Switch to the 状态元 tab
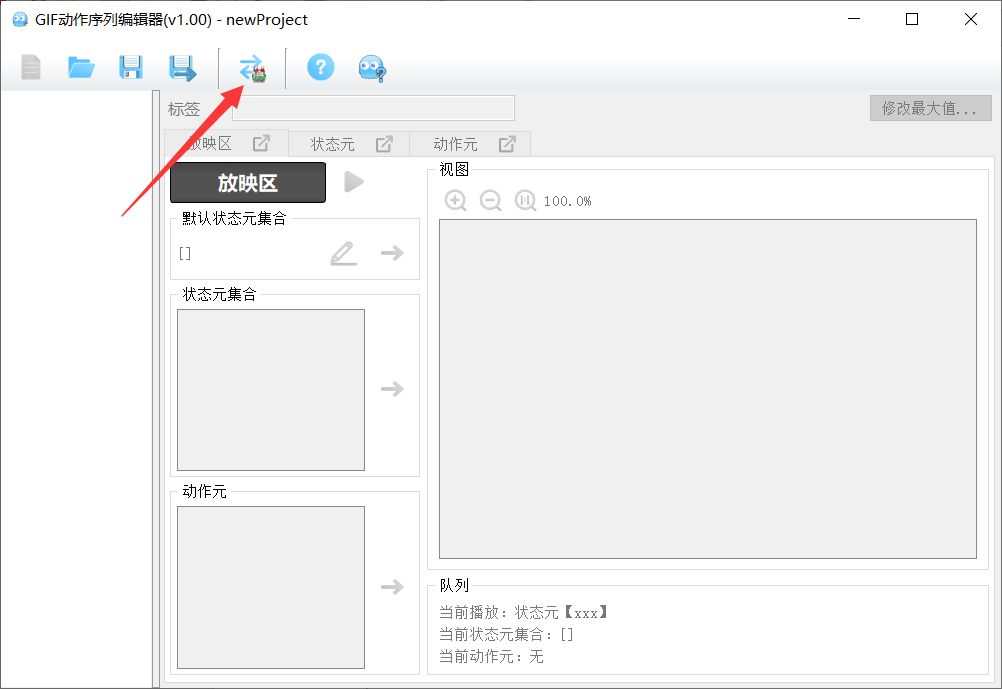 (x=333, y=144)
